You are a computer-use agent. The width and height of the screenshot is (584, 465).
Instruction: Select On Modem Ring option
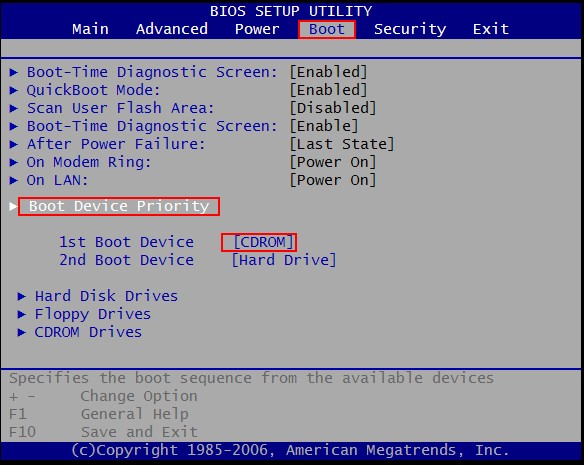pos(89,162)
